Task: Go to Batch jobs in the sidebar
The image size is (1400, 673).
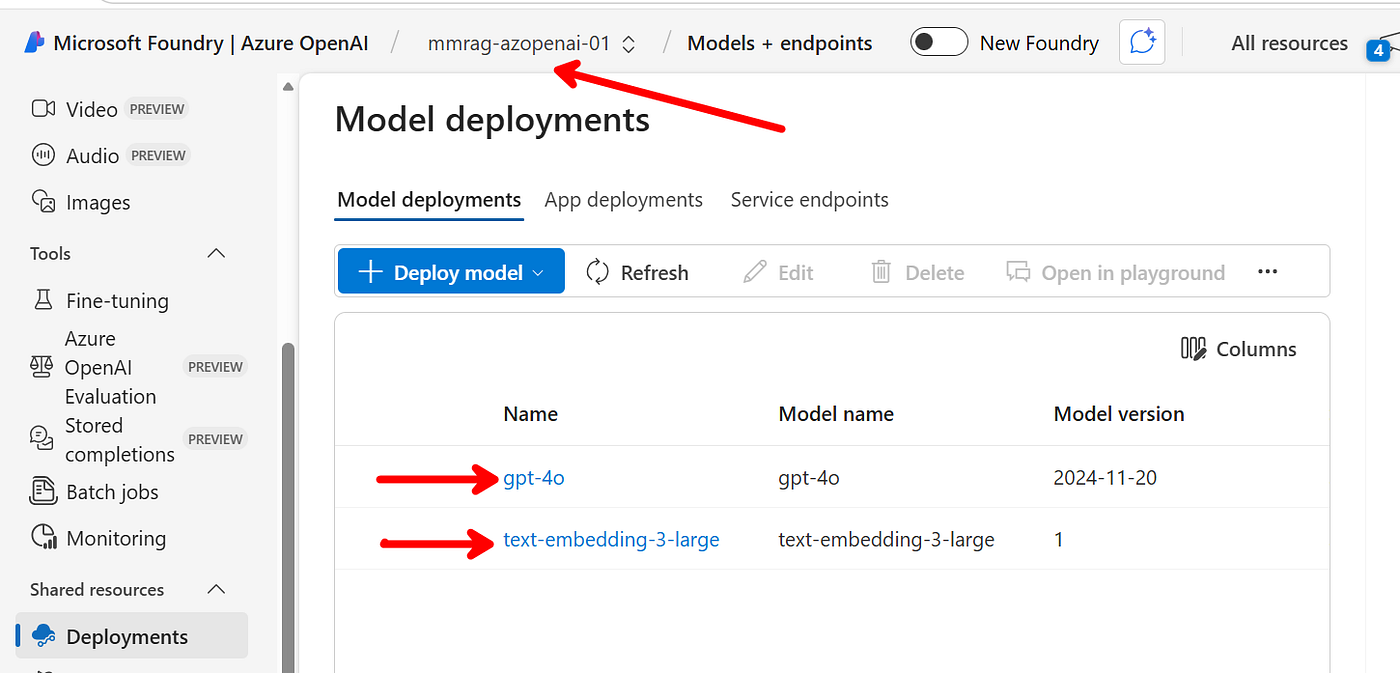Action: (112, 491)
